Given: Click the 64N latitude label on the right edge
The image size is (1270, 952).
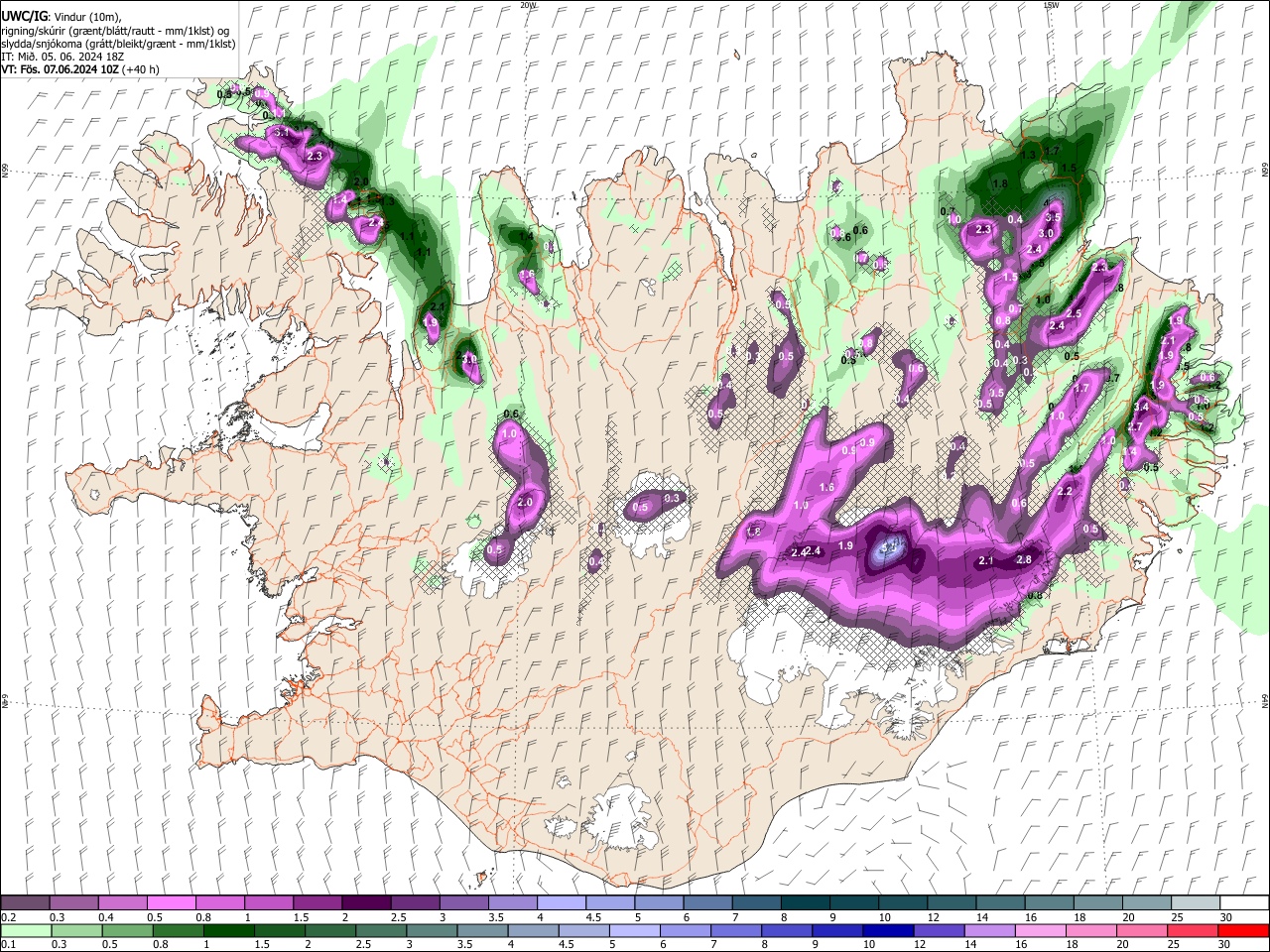Looking at the screenshot, I should pos(1265,700).
